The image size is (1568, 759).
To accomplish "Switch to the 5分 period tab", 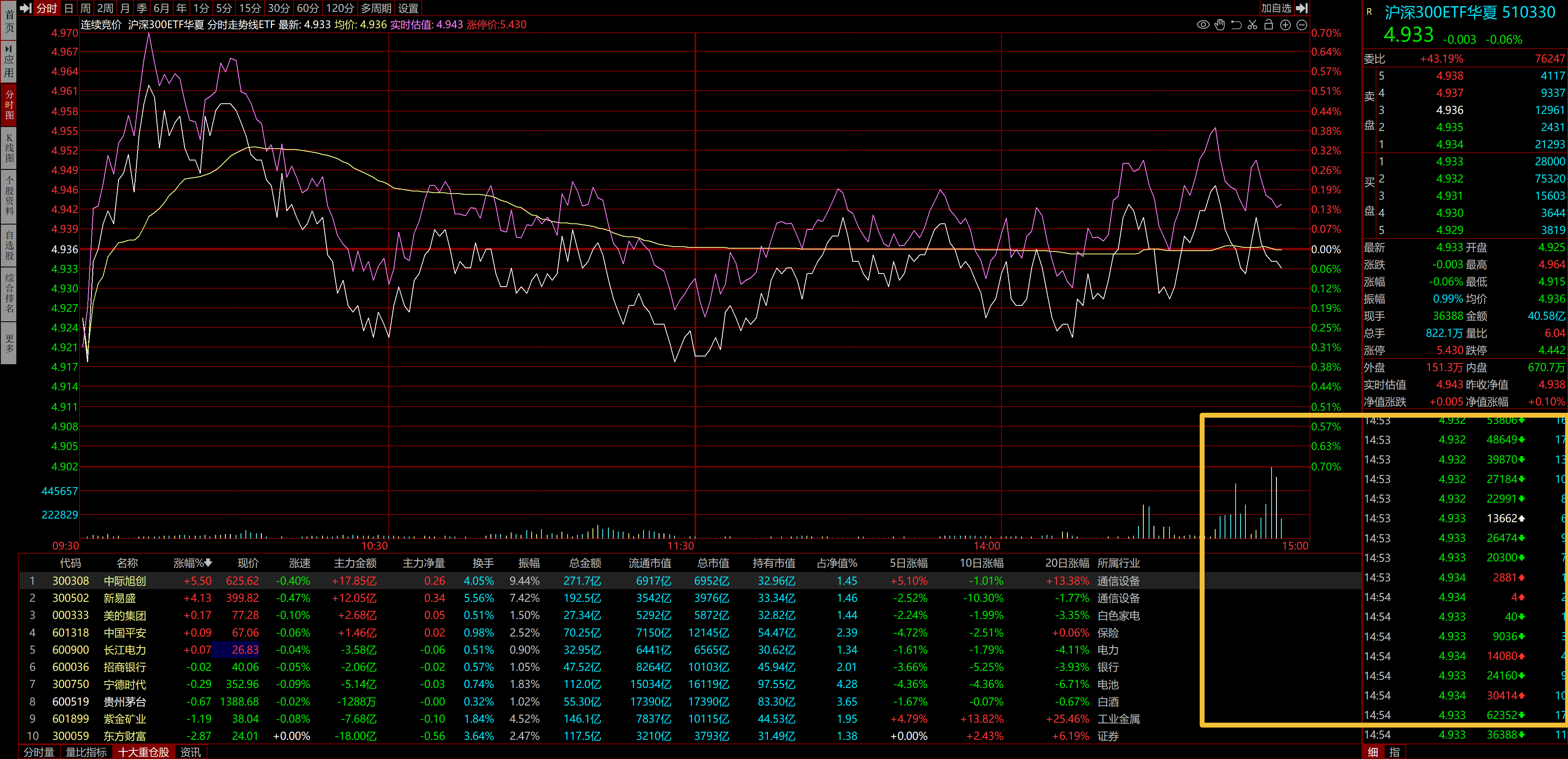I will (224, 8).
